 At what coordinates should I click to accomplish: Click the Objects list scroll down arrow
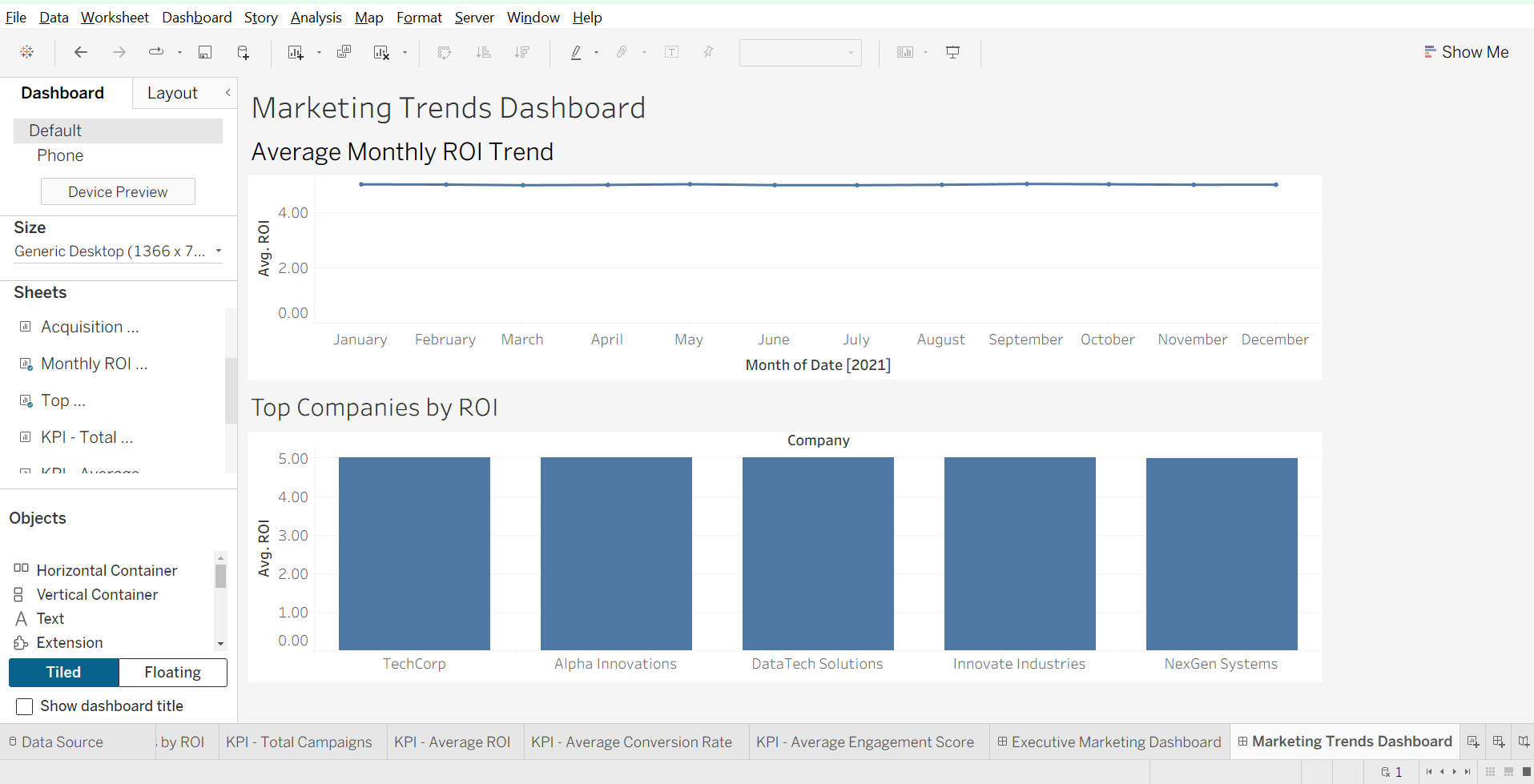coord(220,644)
